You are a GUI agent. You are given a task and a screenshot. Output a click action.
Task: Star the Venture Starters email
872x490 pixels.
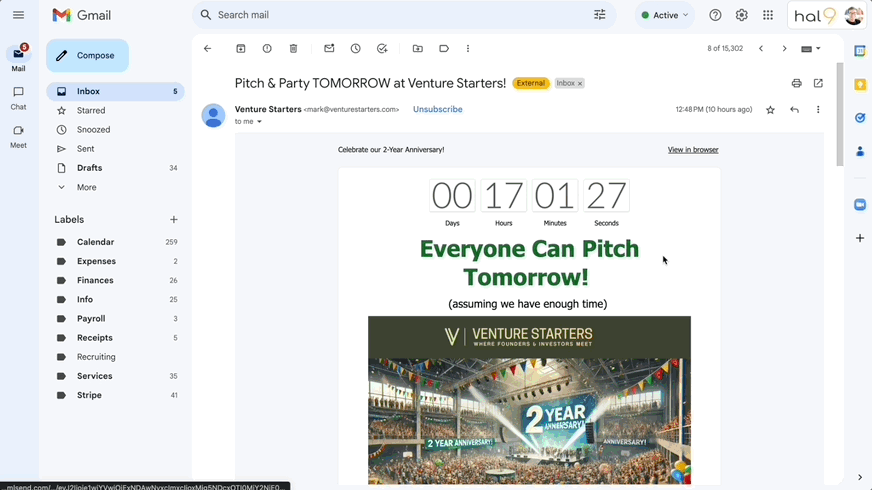pyautogui.click(x=770, y=110)
